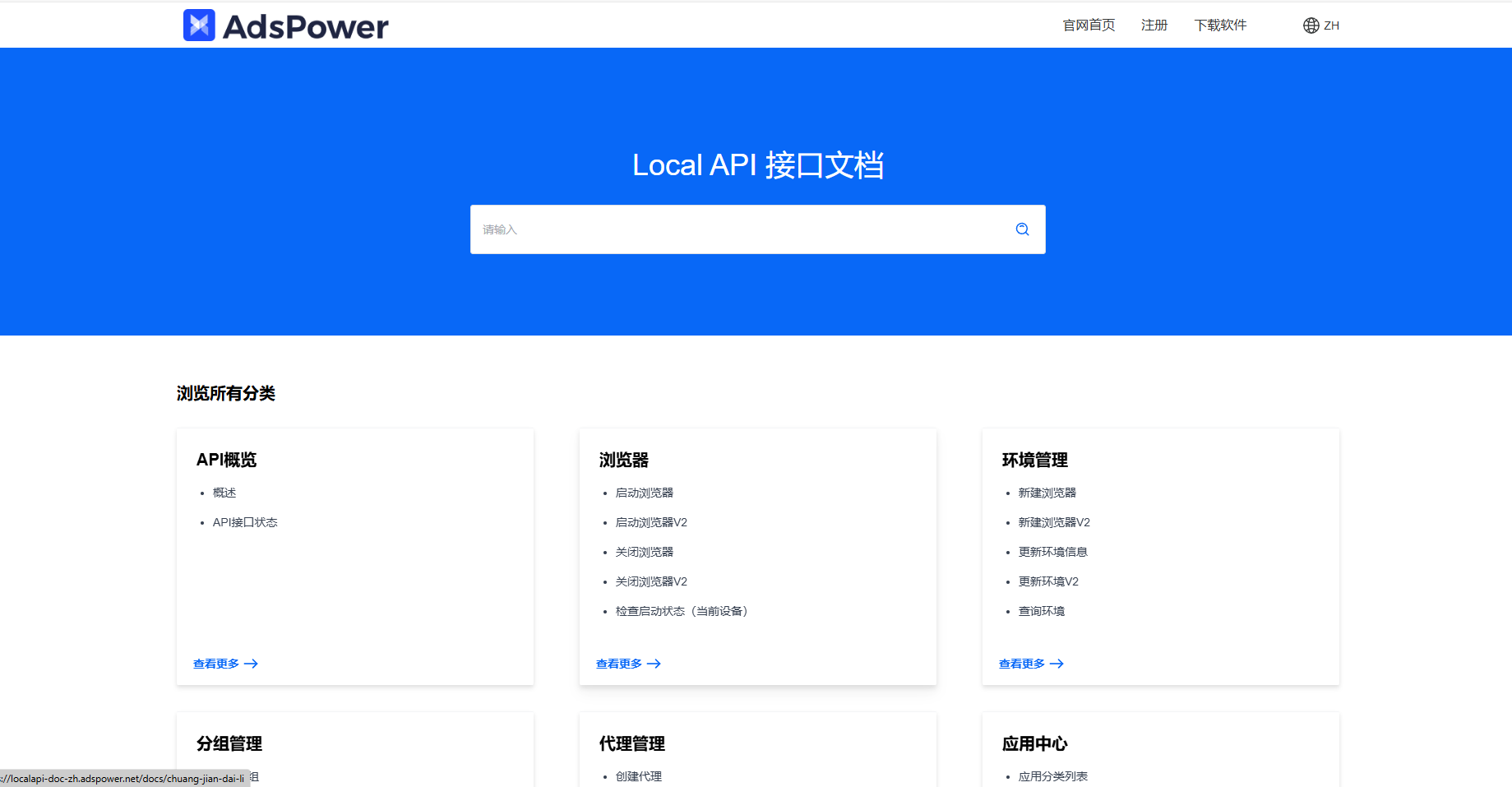
Task: Click the Local API 接口文档 headline
Action: [x=758, y=165]
